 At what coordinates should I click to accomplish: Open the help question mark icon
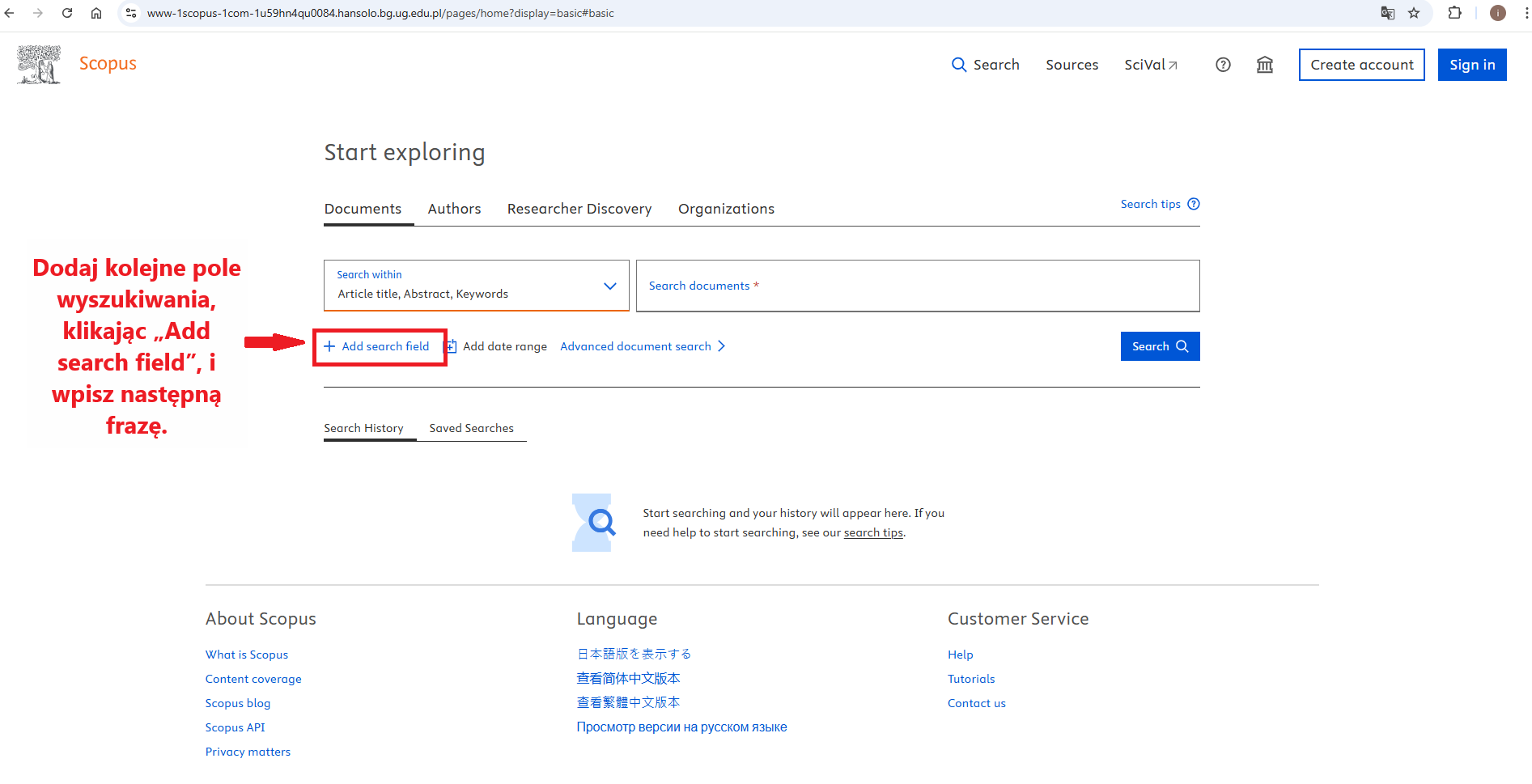click(x=1223, y=65)
